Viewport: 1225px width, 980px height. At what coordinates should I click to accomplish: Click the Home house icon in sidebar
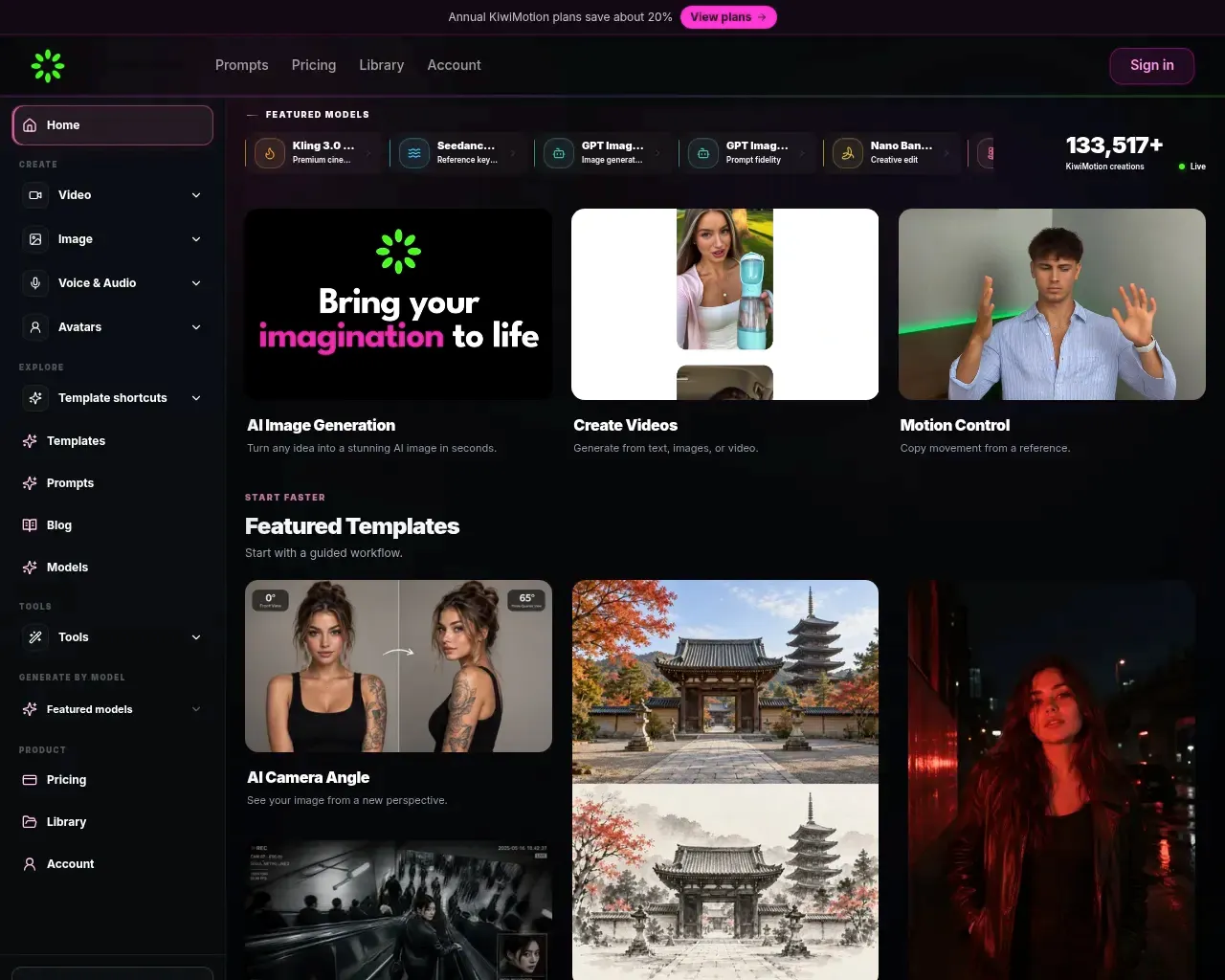tap(30, 125)
